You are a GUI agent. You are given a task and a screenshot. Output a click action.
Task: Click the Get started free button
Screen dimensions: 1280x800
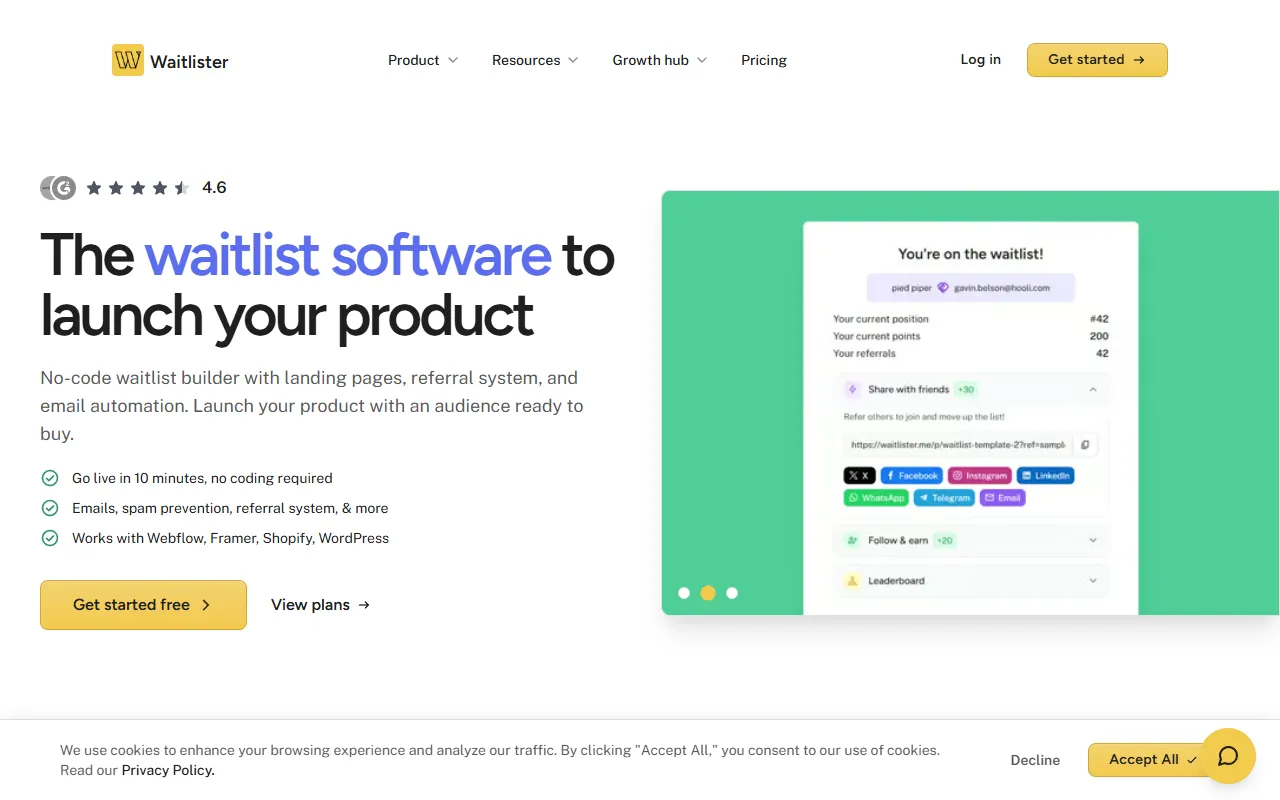tap(143, 605)
